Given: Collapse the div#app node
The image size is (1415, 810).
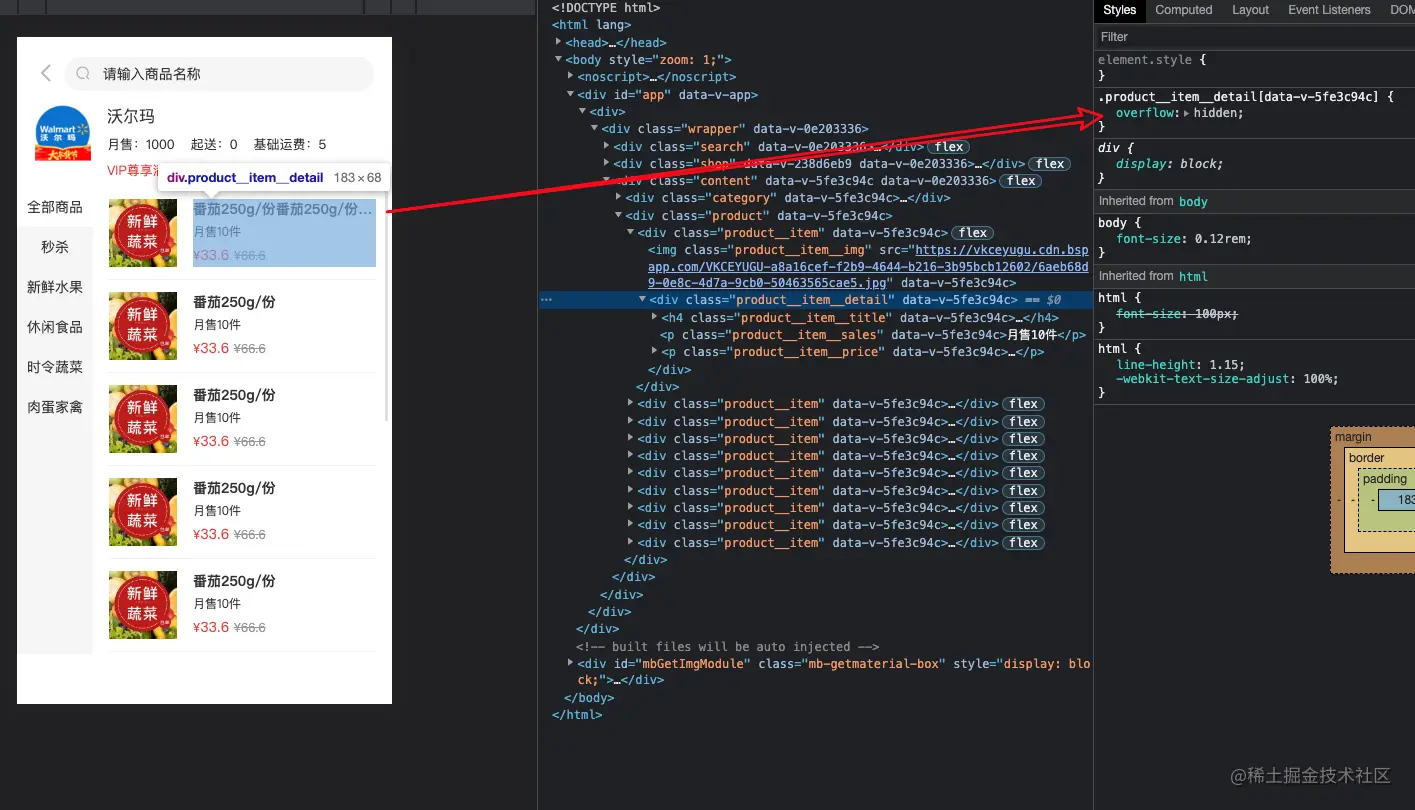Looking at the screenshot, I should pyautogui.click(x=570, y=95).
